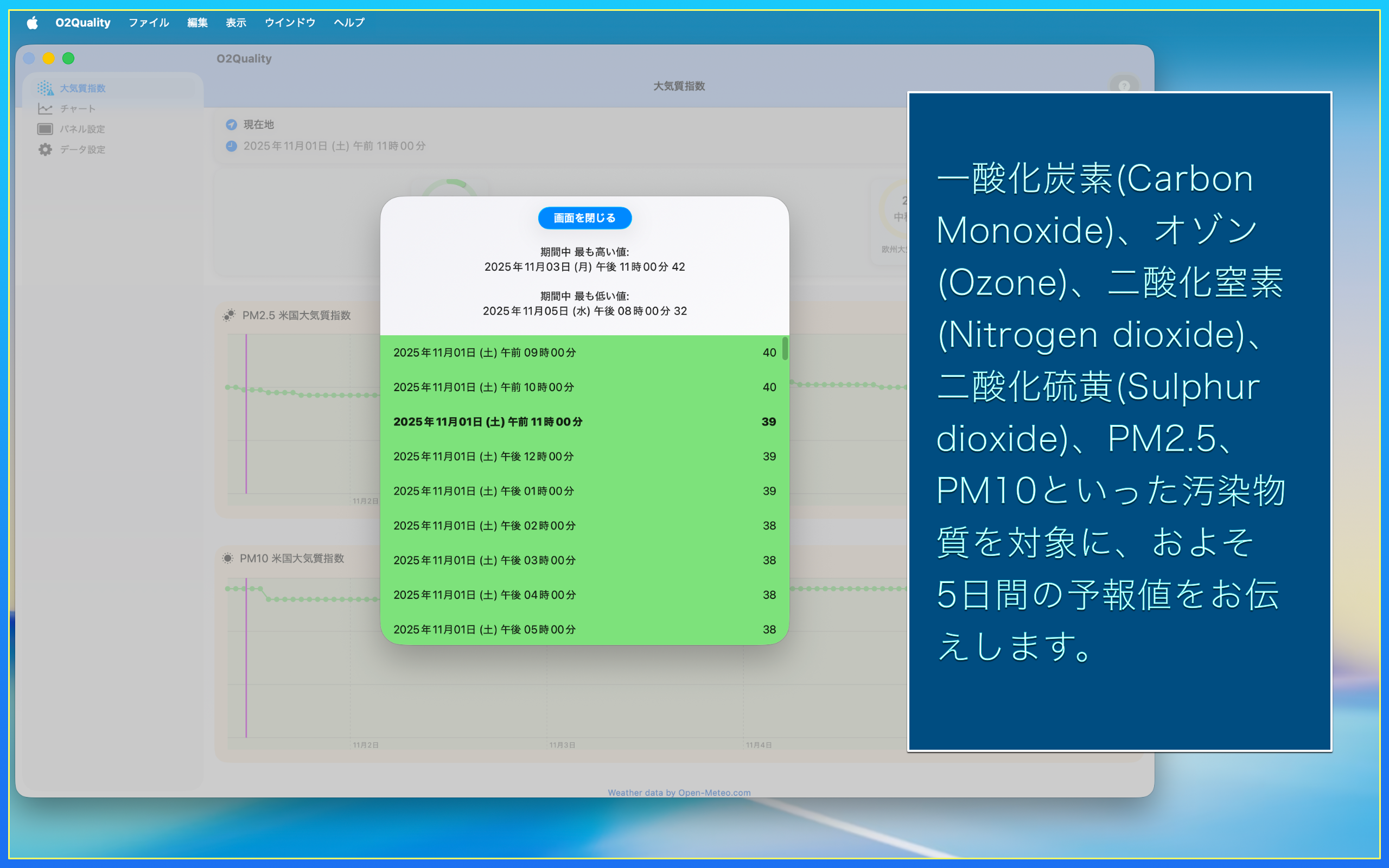The width and height of the screenshot is (1389, 868).
Task: Select チャート in the sidebar
Action: (x=78, y=108)
